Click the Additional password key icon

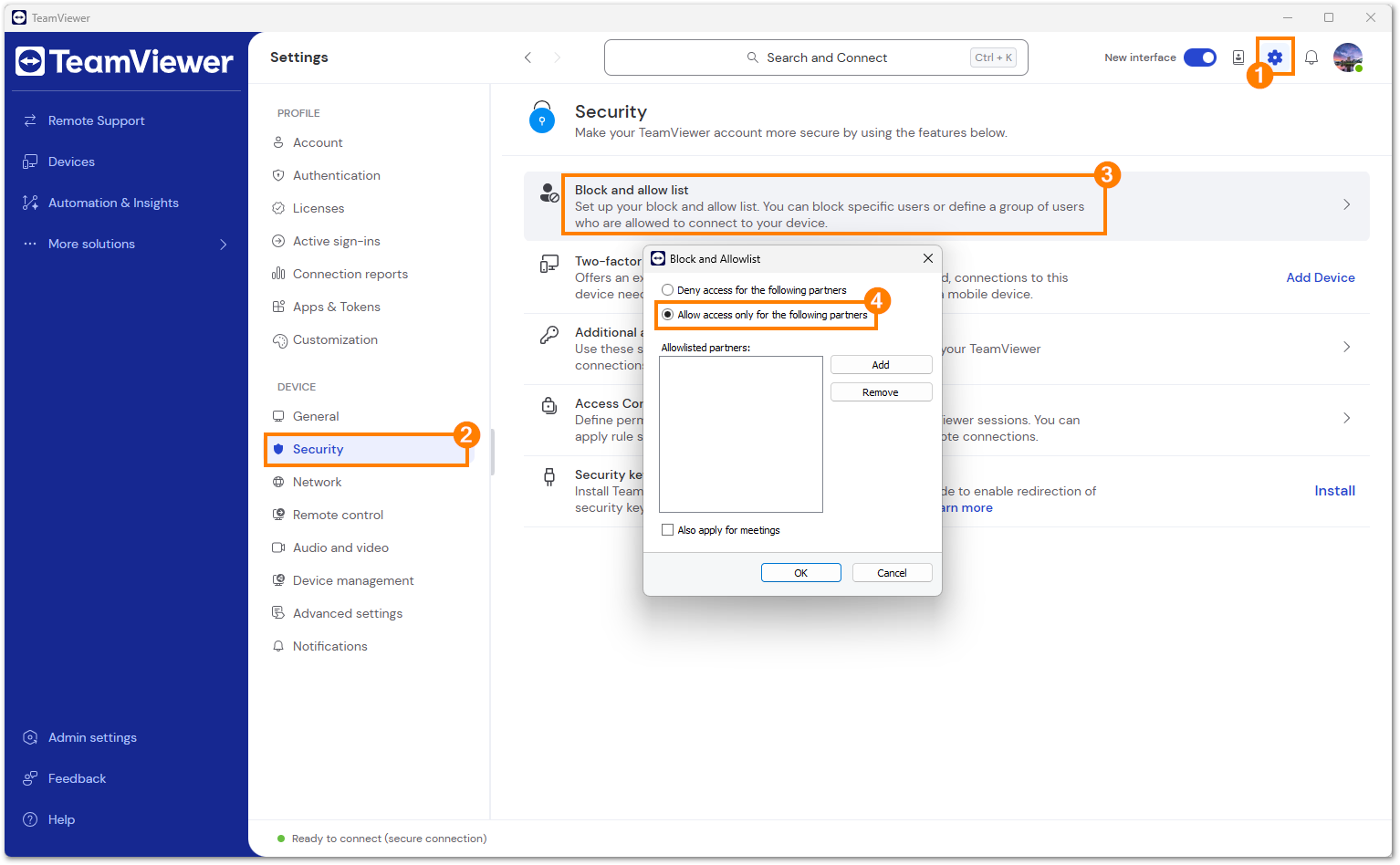(x=549, y=336)
